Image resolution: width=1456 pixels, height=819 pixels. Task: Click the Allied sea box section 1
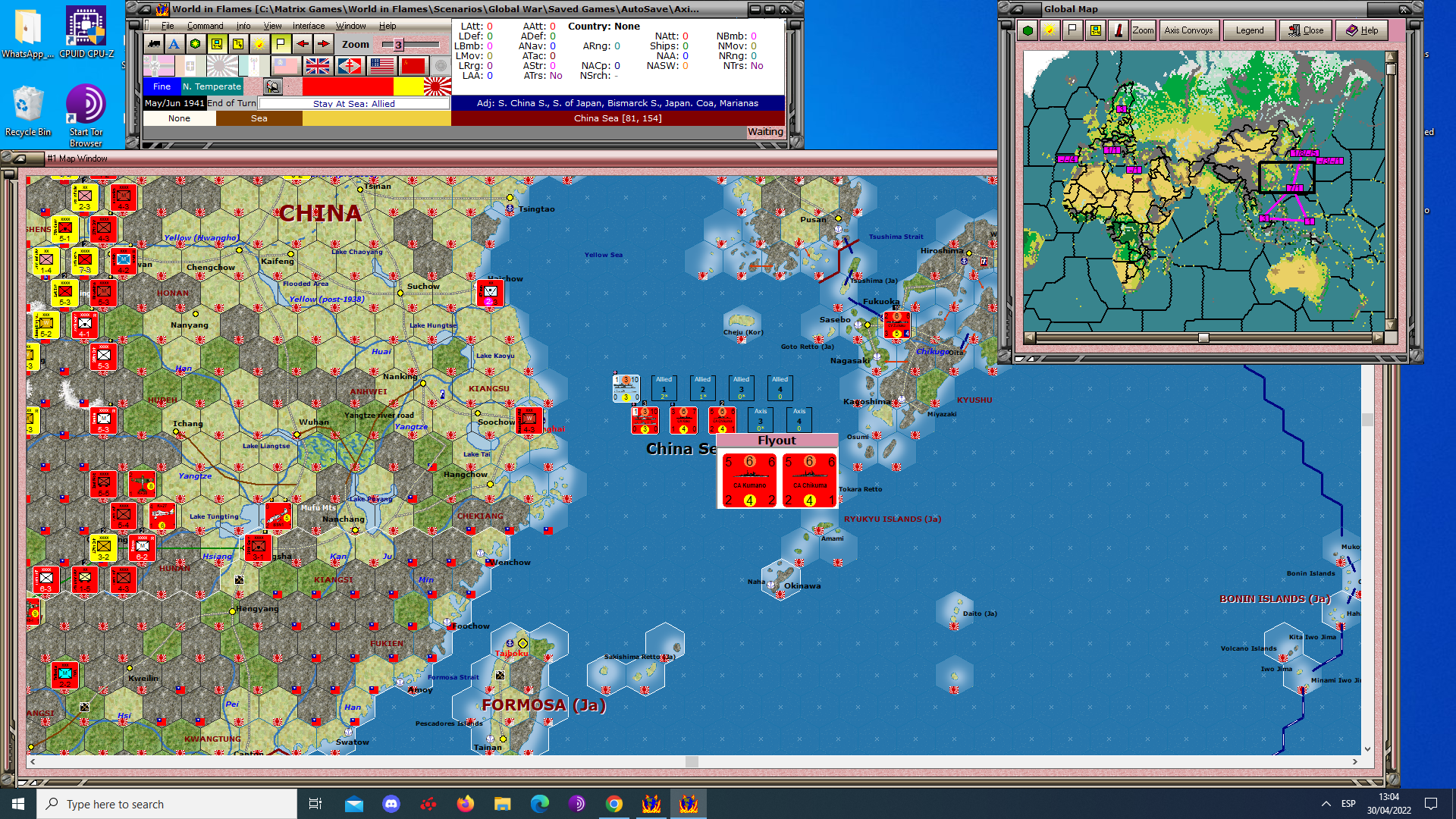point(664,388)
